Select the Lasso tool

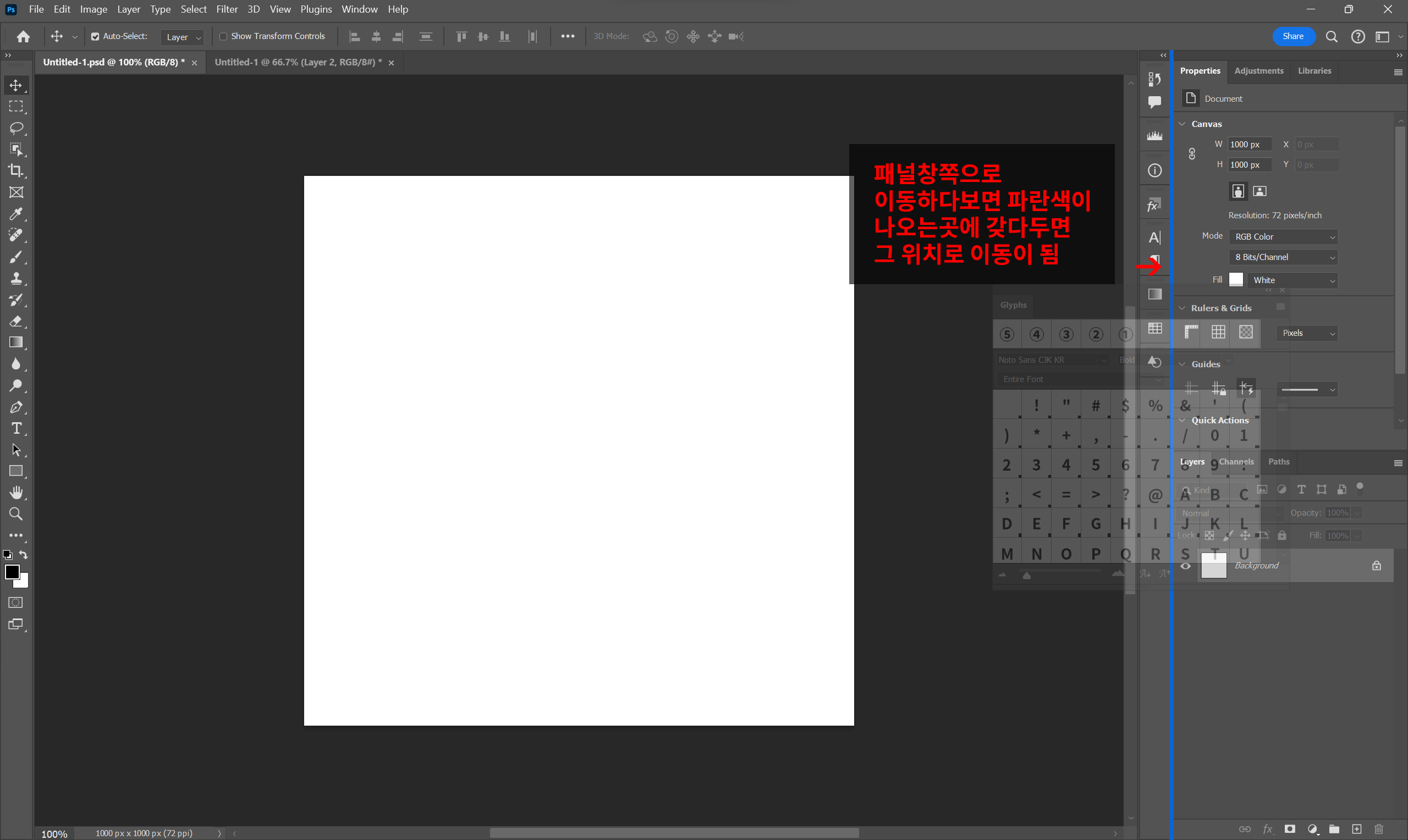(x=16, y=128)
